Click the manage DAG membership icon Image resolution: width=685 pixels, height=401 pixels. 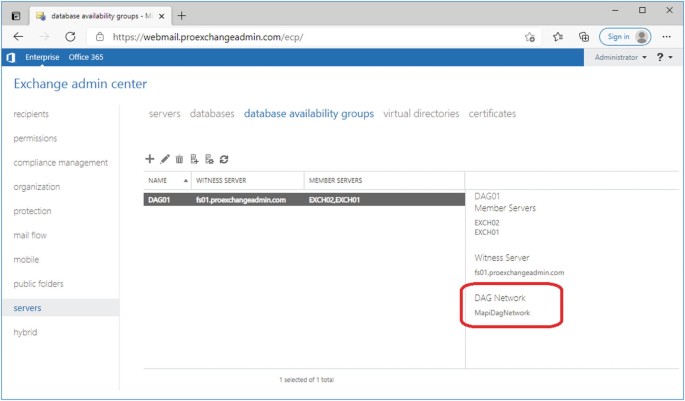[x=194, y=159]
